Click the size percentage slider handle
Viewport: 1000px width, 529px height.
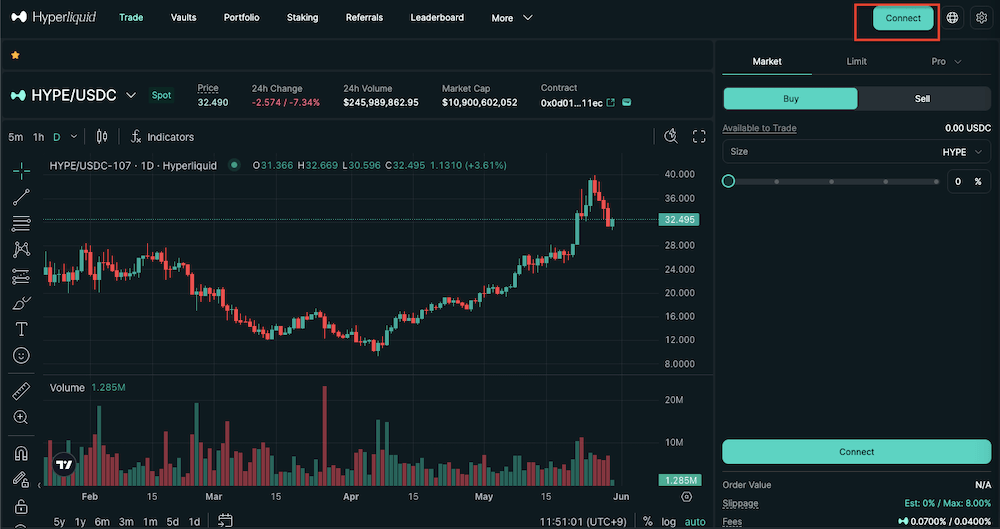click(x=728, y=181)
